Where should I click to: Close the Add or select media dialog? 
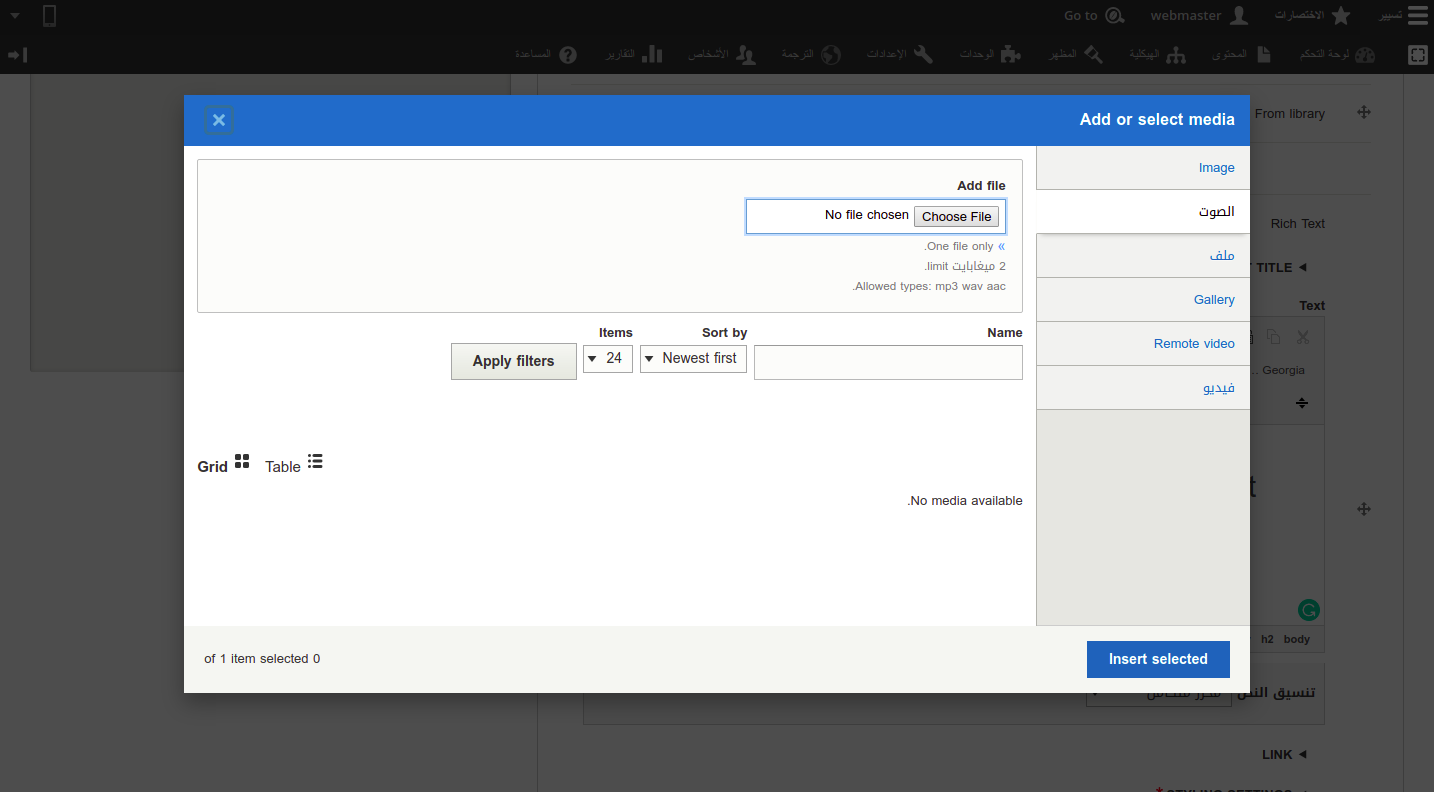tap(219, 120)
